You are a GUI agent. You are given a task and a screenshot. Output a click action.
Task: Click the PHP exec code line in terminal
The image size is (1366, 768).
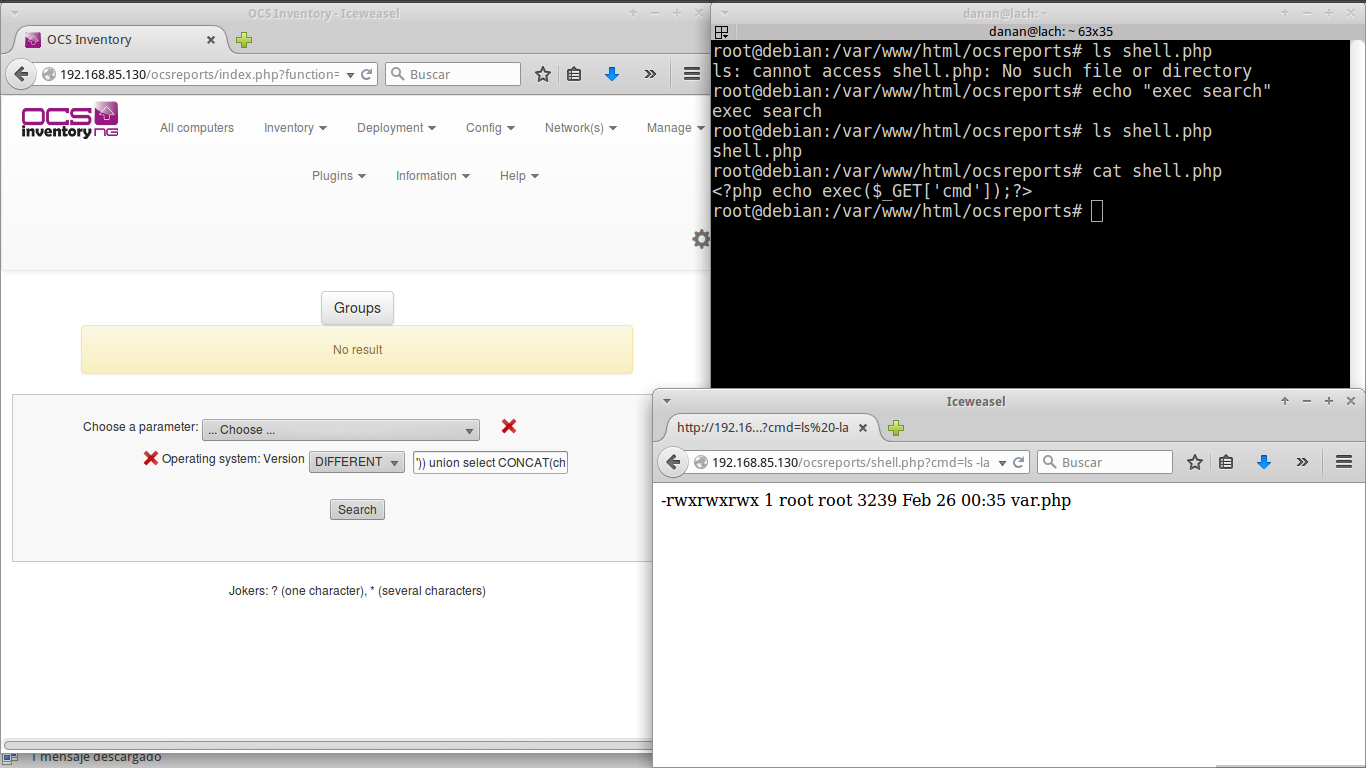pos(872,191)
